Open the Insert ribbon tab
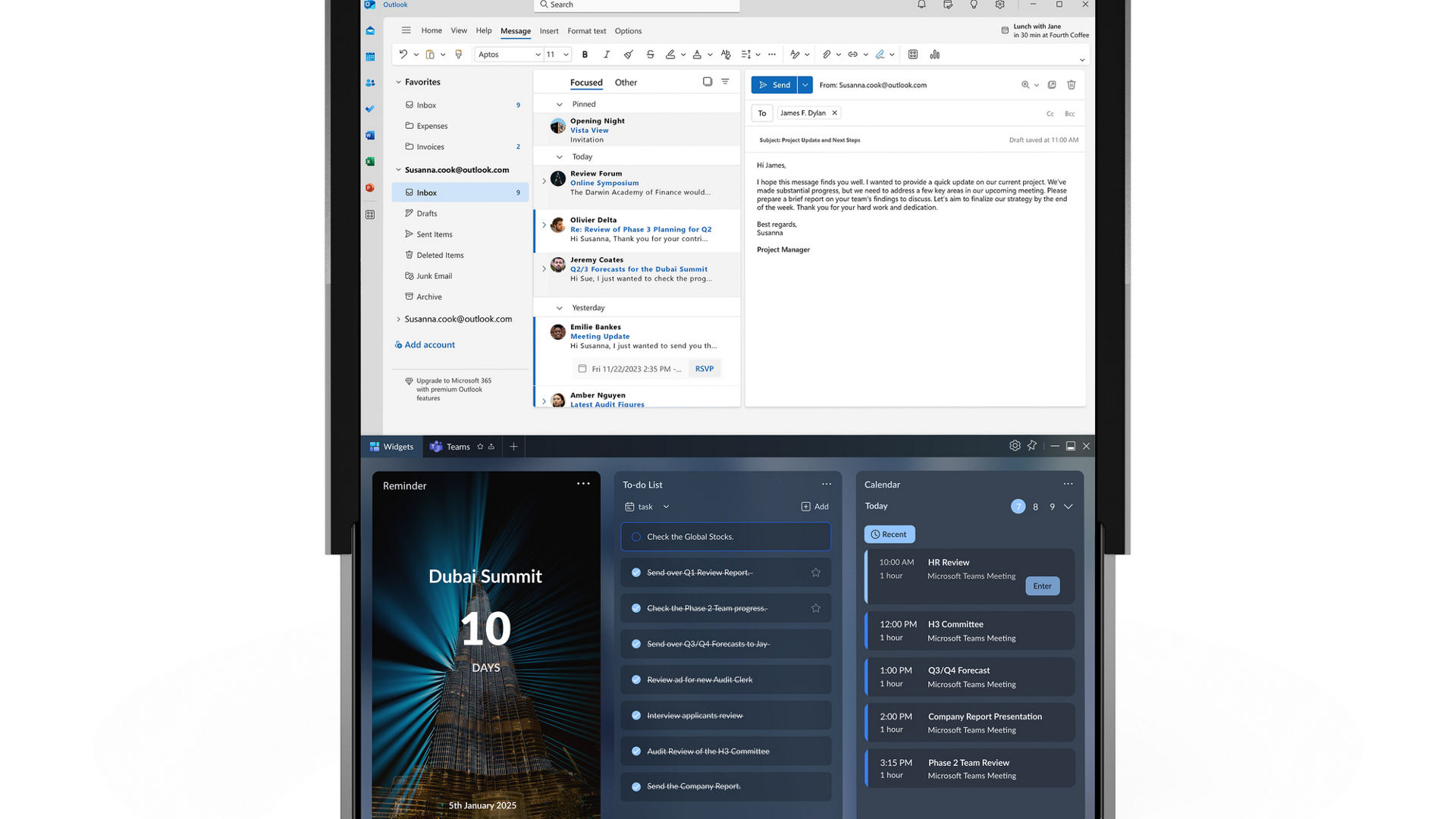Image resolution: width=1456 pixels, height=819 pixels. click(549, 31)
